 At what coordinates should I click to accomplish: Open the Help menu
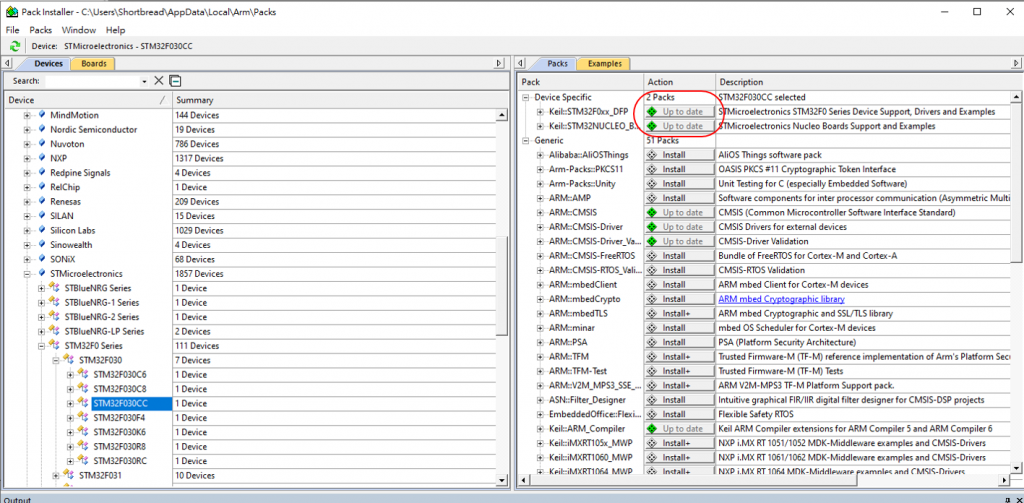pos(116,30)
